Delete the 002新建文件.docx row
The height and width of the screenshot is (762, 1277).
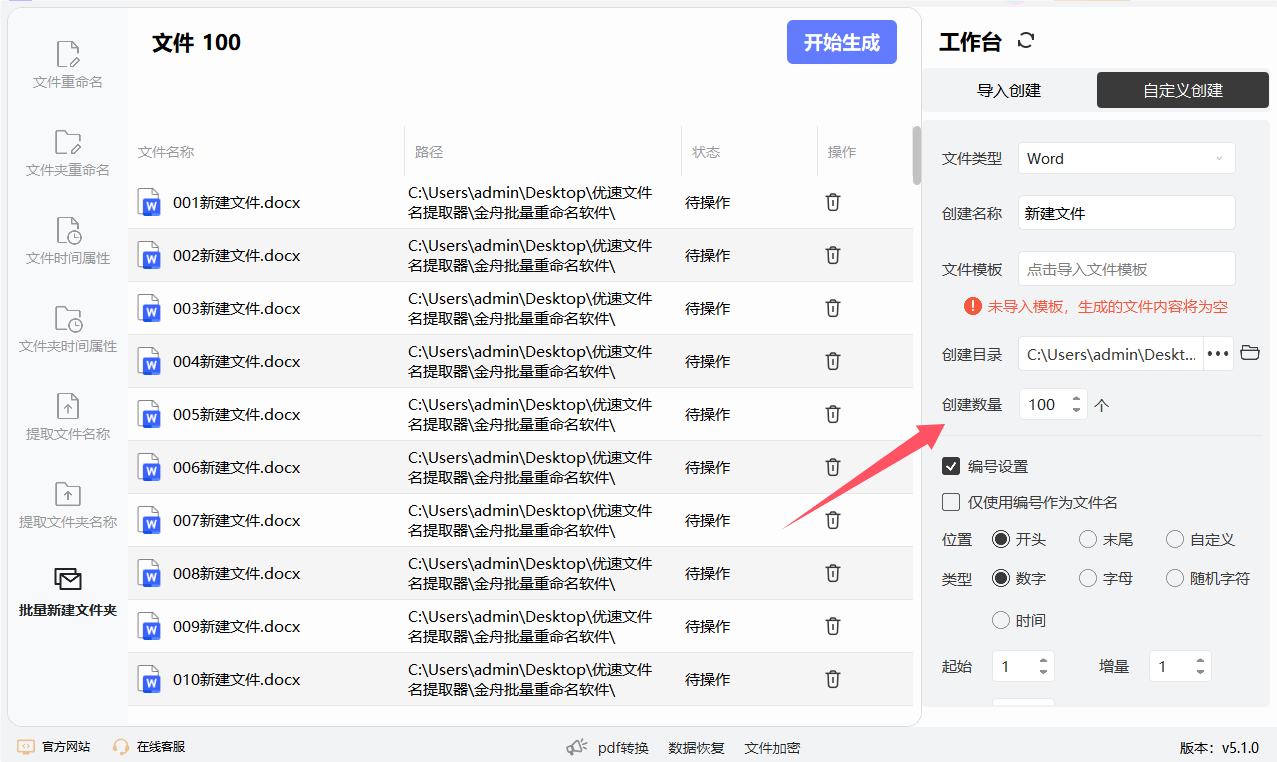[832, 255]
